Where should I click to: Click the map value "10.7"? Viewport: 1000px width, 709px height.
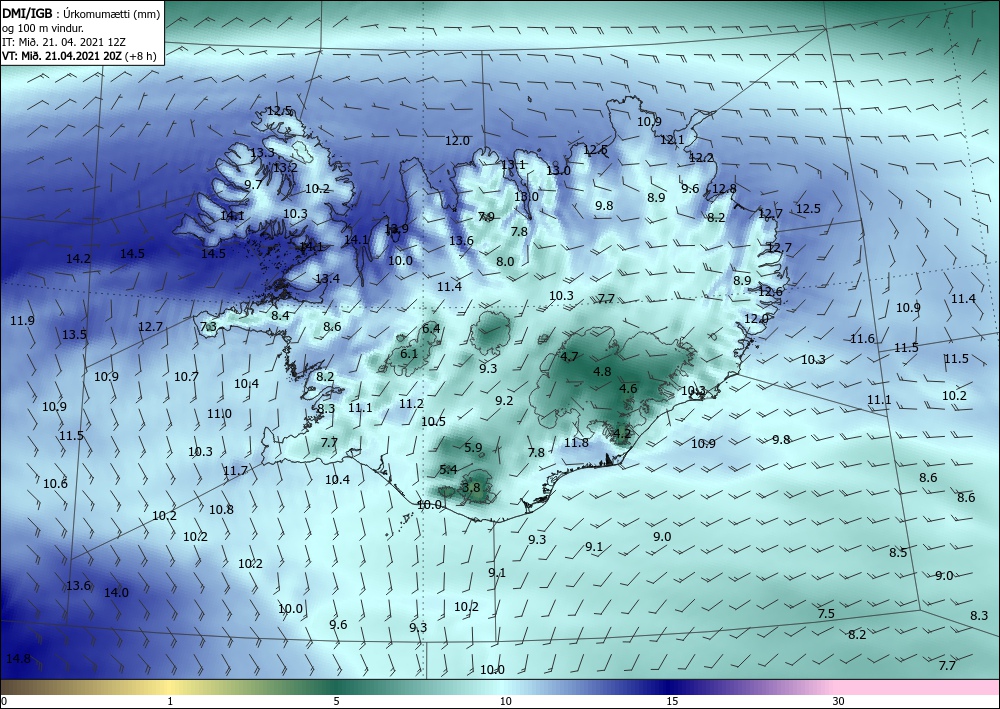(x=186, y=377)
